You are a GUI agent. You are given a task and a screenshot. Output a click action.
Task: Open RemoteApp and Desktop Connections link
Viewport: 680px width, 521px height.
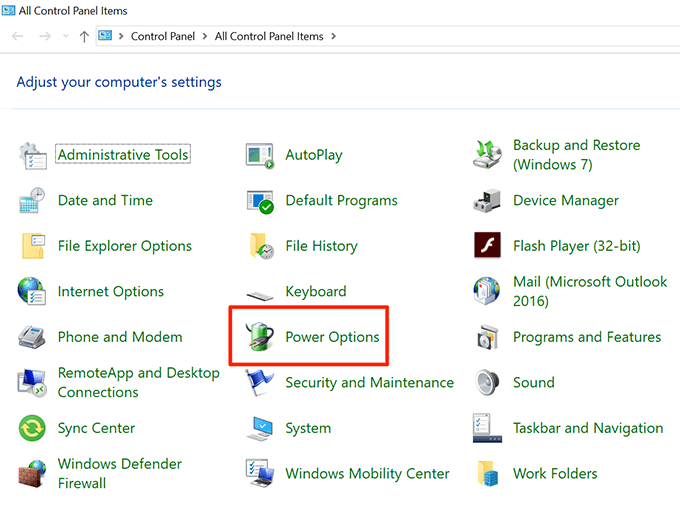click(139, 383)
